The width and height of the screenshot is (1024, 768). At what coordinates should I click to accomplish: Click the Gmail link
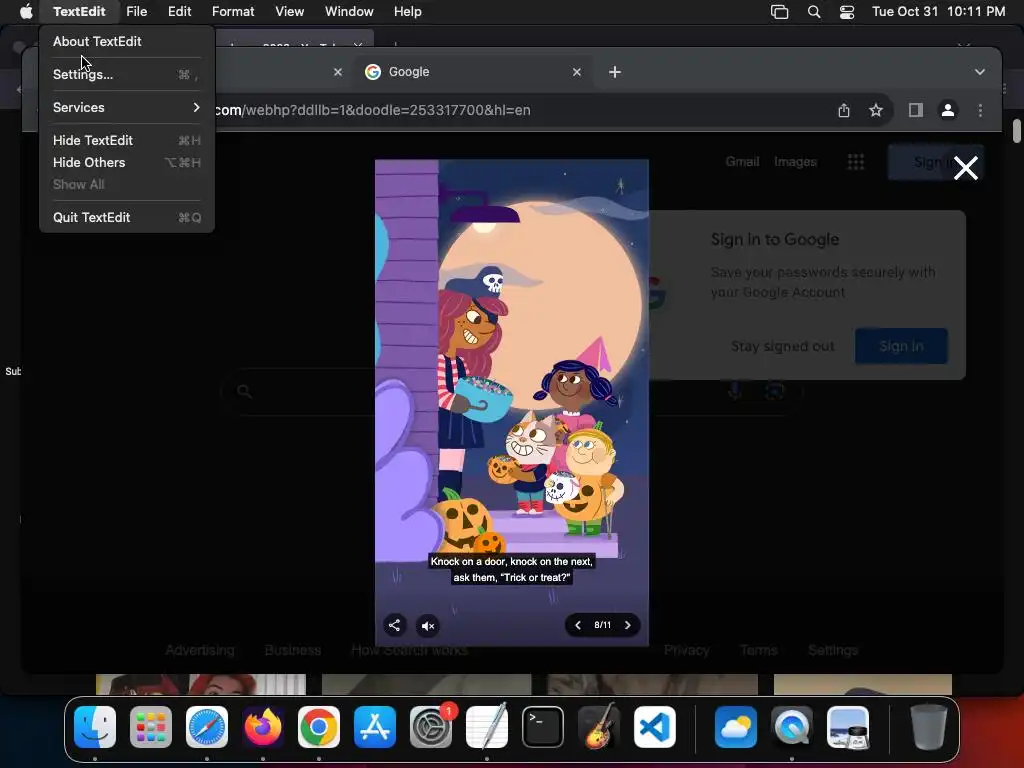point(742,161)
